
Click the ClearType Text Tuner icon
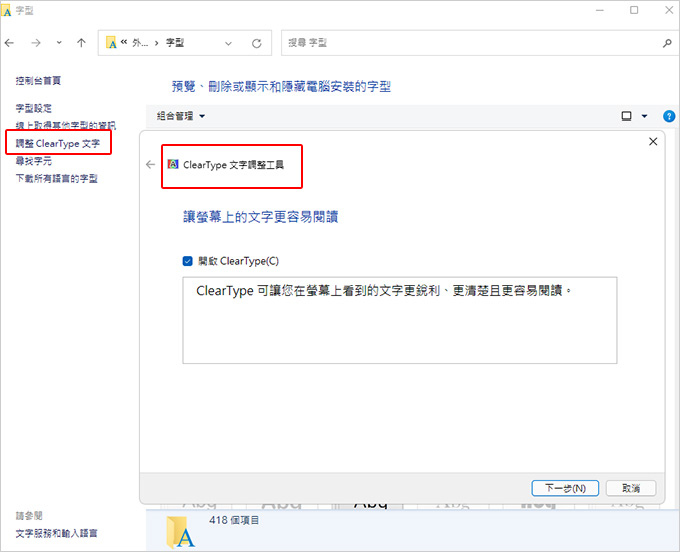[173, 164]
